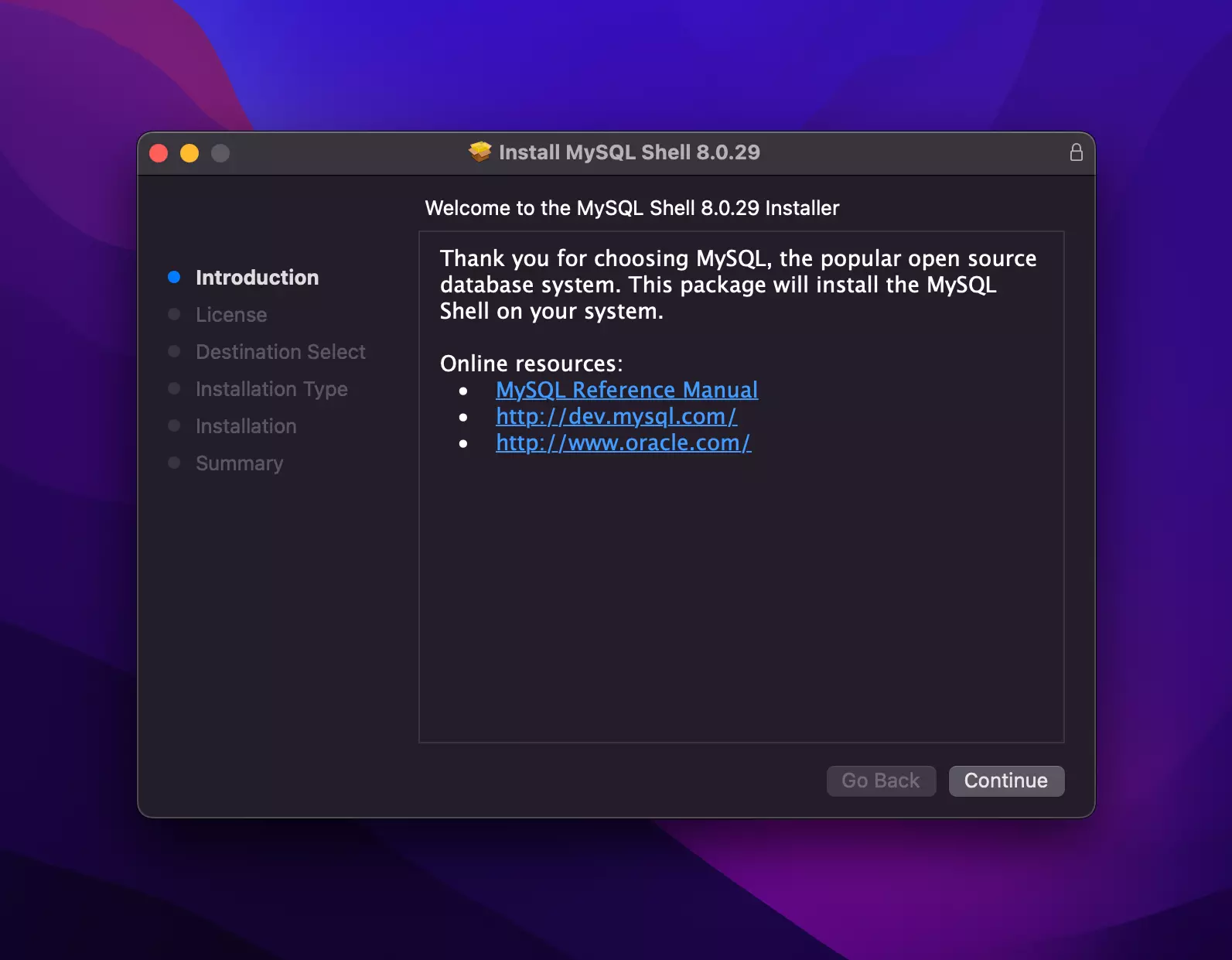Click the Installation step in the sidebar
Image resolution: width=1232 pixels, height=960 pixels.
click(246, 426)
